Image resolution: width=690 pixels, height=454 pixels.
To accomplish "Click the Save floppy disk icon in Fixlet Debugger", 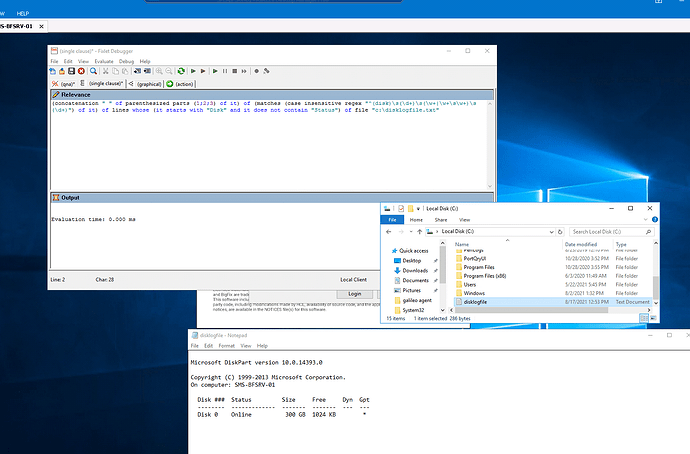I will tap(71, 71).
